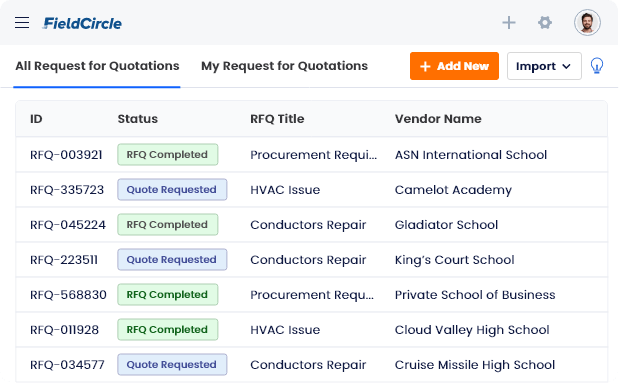Screen dimensions: 619x383
Task: Sort by Vendor Name column header
Action: pyautogui.click(x=438, y=119)
